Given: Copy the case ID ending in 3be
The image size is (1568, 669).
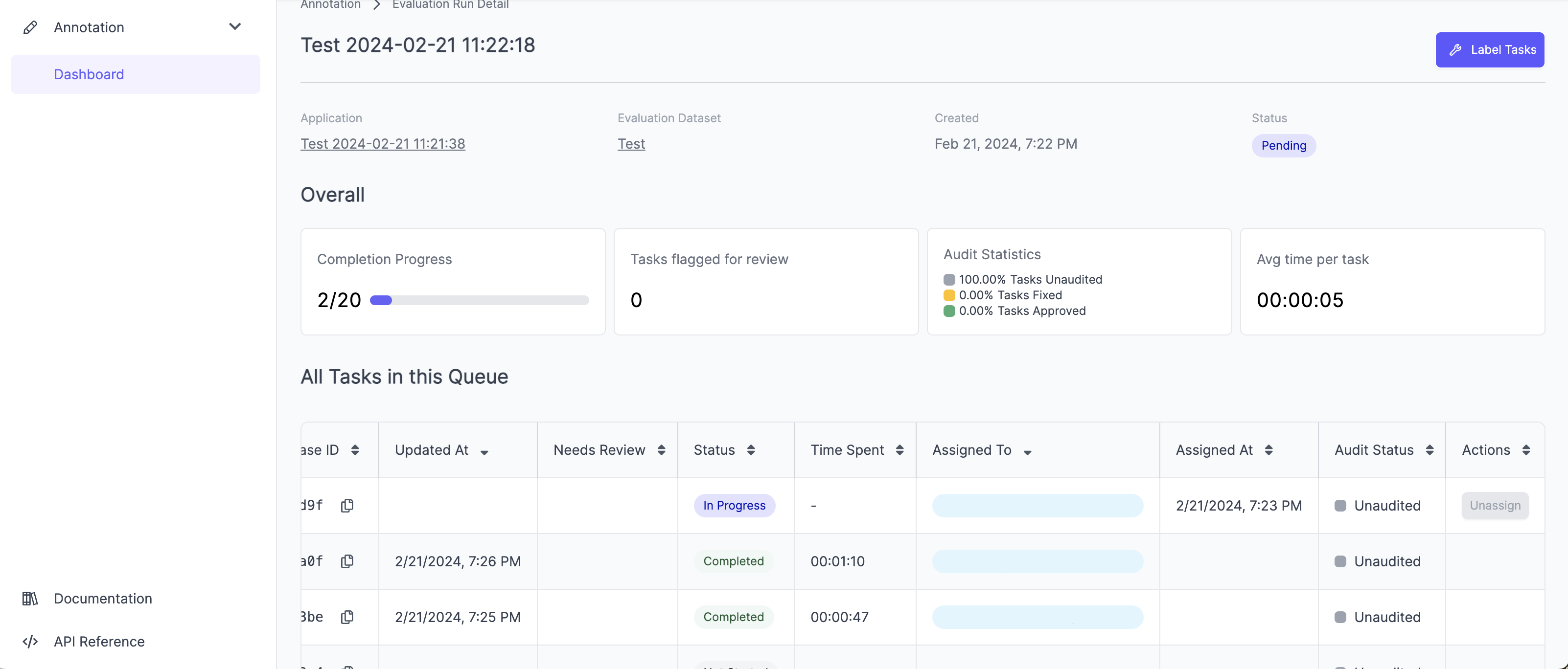Looking at the screenshot, I should pos(347,617).
